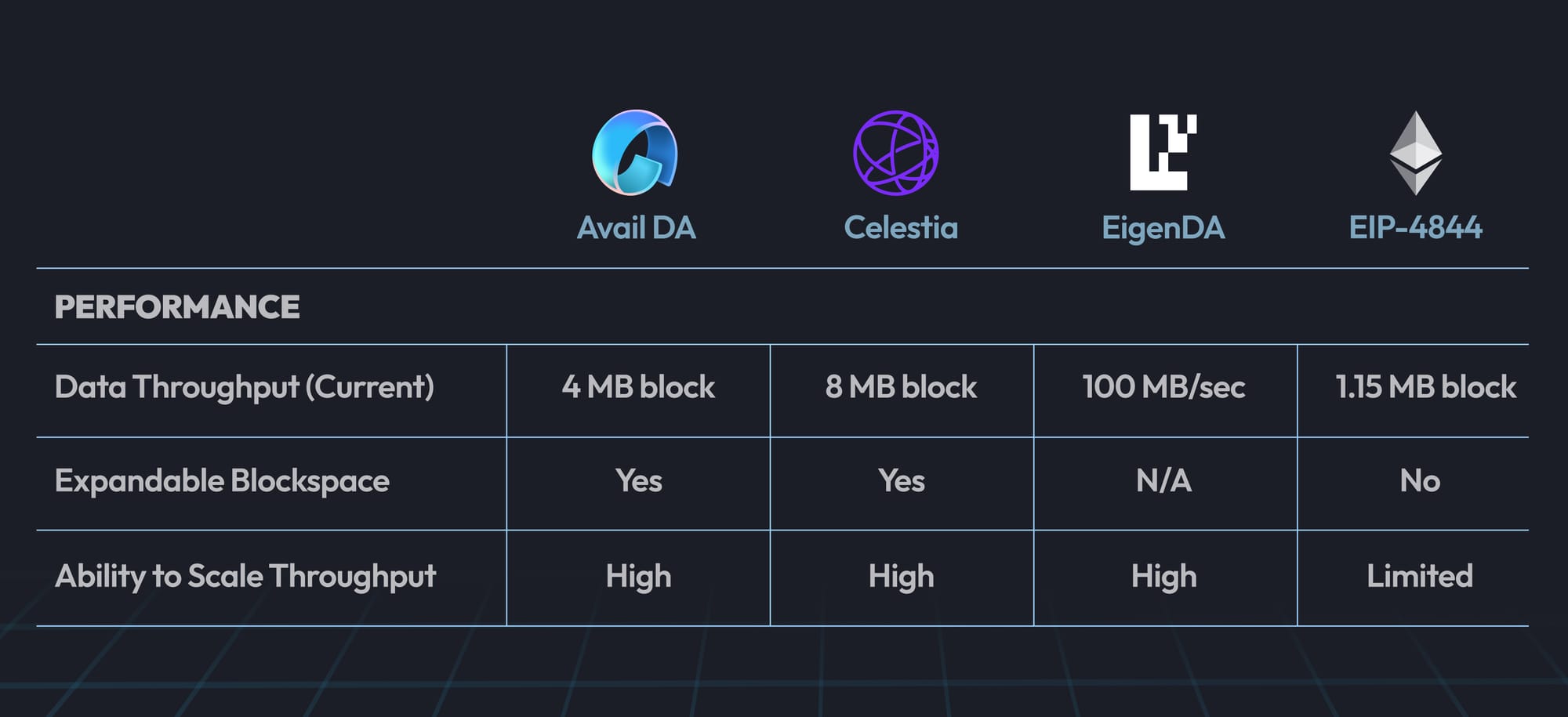Select the Data Throughput (Current) row label
Viewport: 1568px width, 717px height.
tap(244, 387)
